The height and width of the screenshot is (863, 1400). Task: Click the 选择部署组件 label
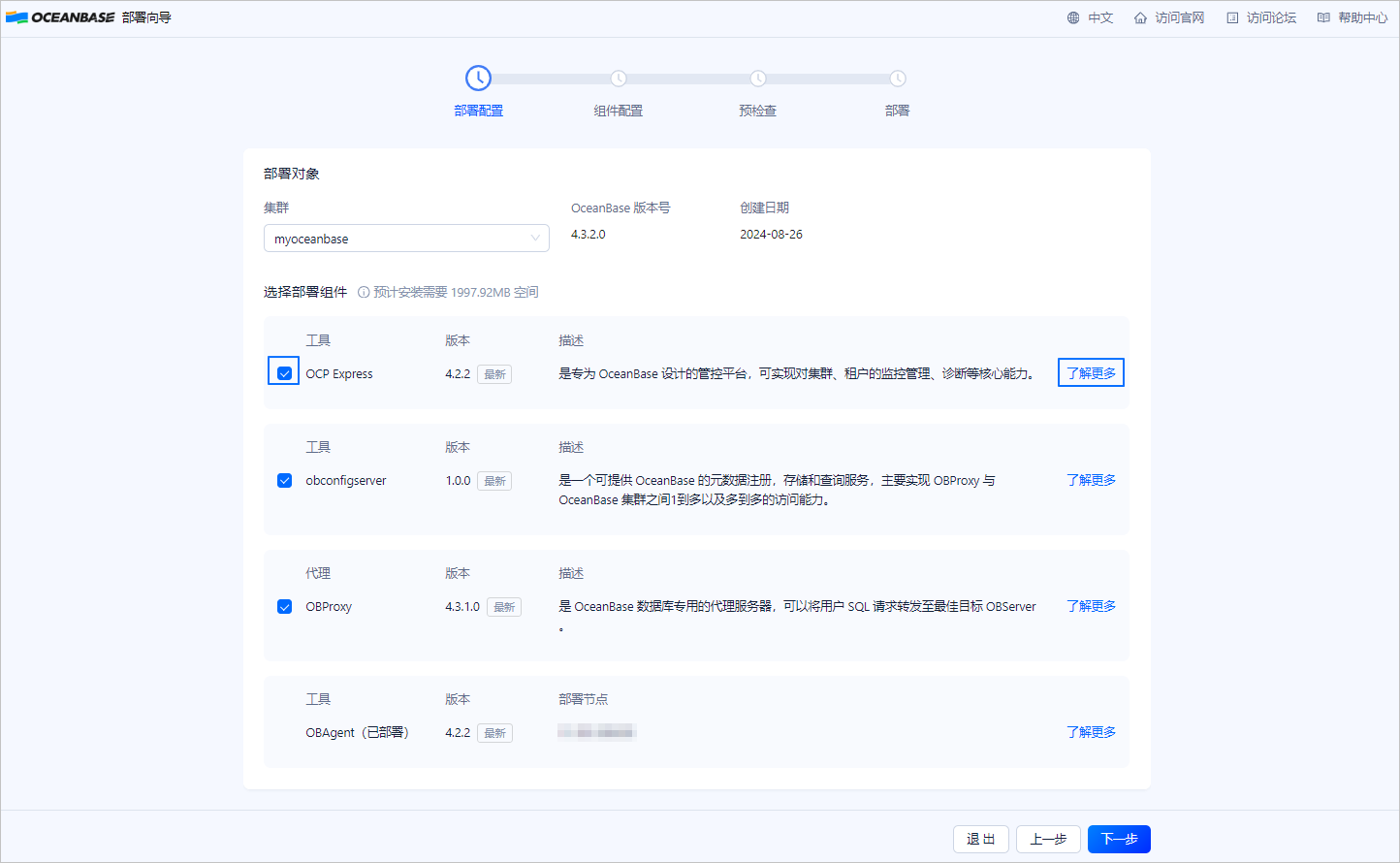pos(305,292)
